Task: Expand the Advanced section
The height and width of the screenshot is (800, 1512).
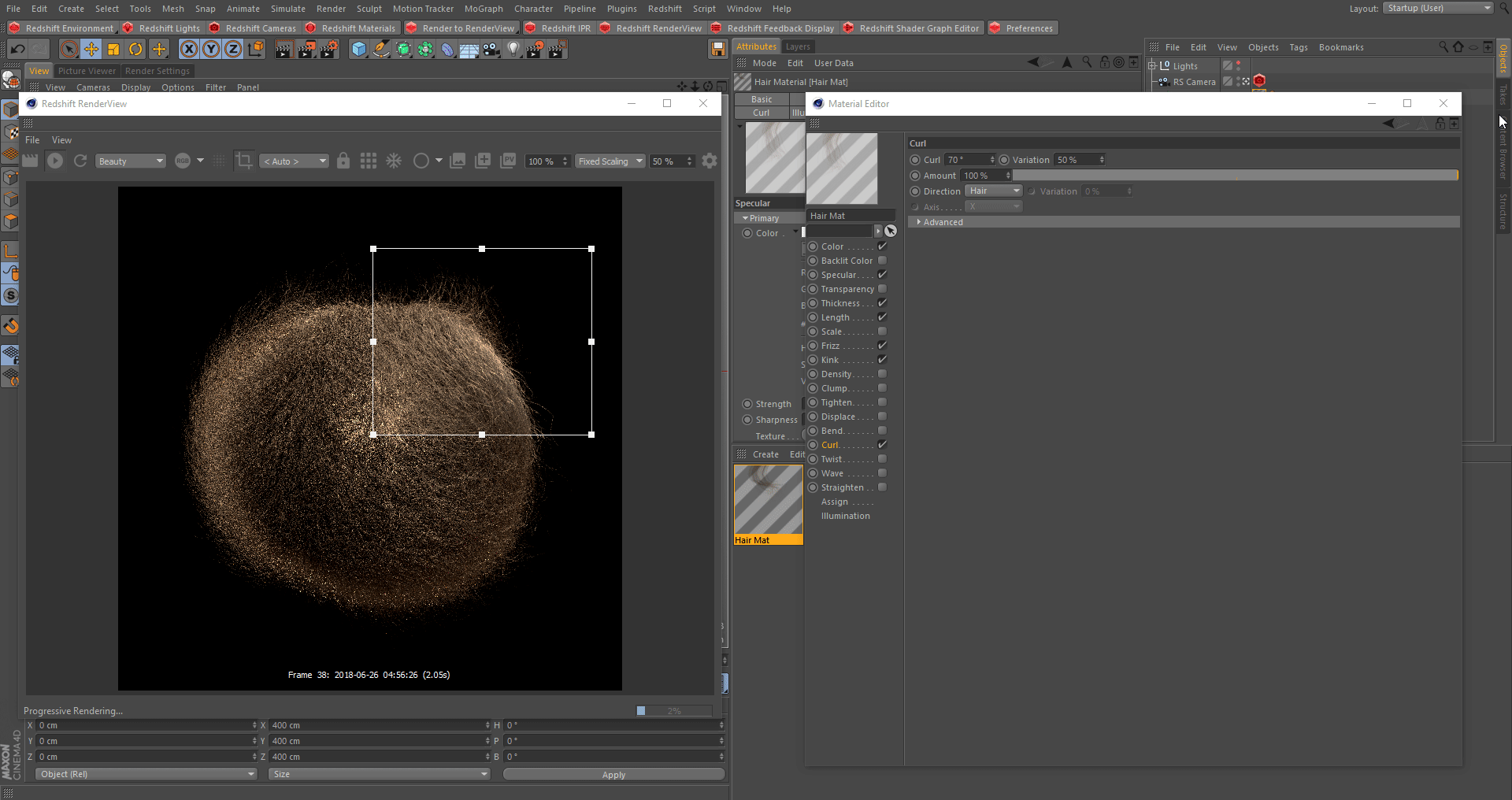Action: click(943, 222)
